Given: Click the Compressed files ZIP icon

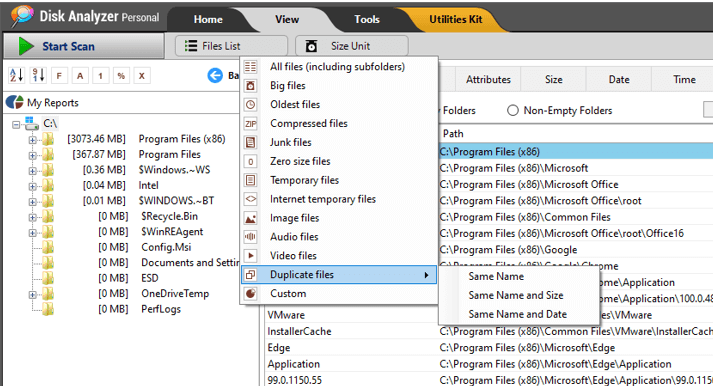Looking at the screenshot, I should 251,124.
